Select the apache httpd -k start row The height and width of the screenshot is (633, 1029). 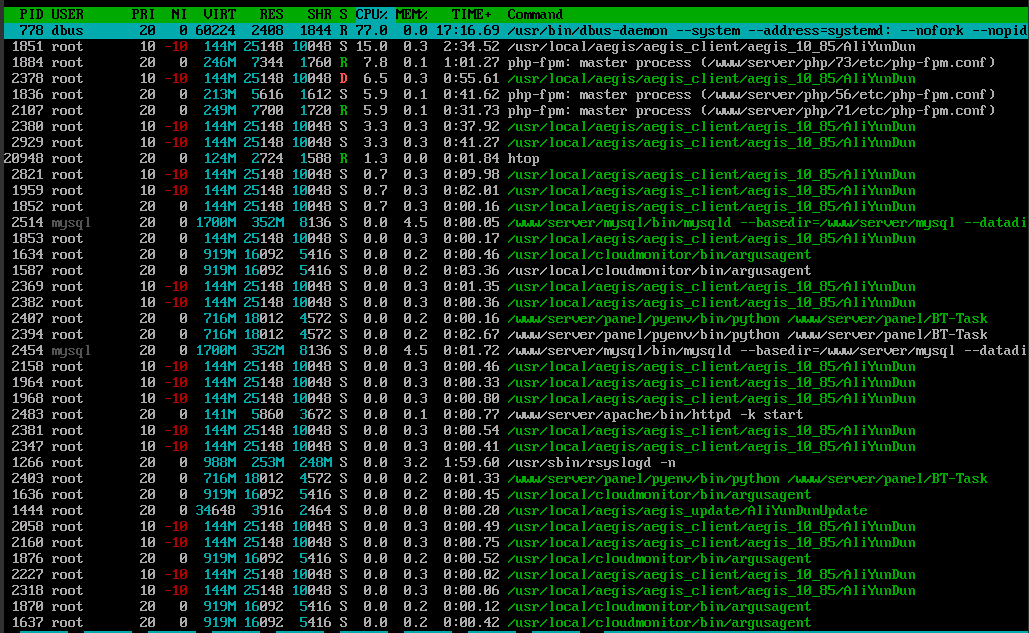(x=514, y=415)
